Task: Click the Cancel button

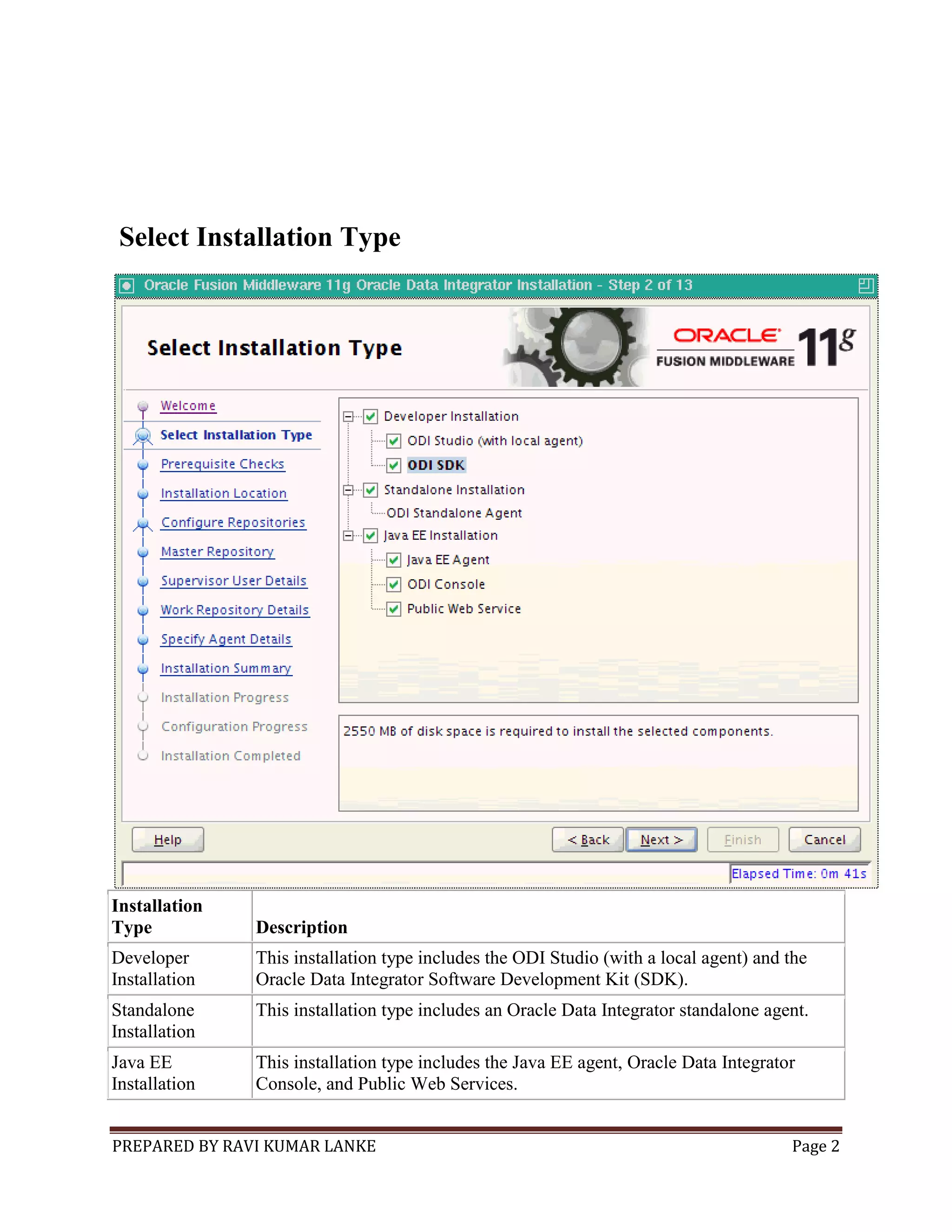Action: (x=825, y=840)
